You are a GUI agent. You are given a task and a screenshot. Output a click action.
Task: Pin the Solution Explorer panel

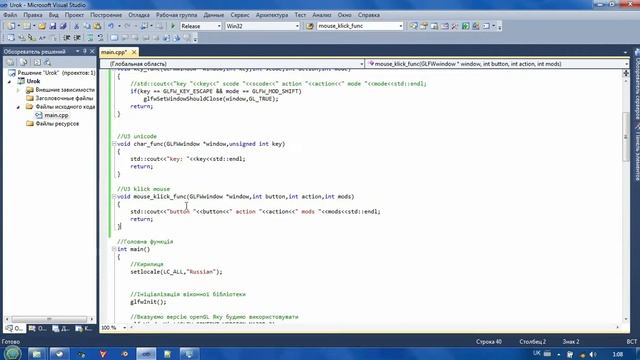(85, 51)
